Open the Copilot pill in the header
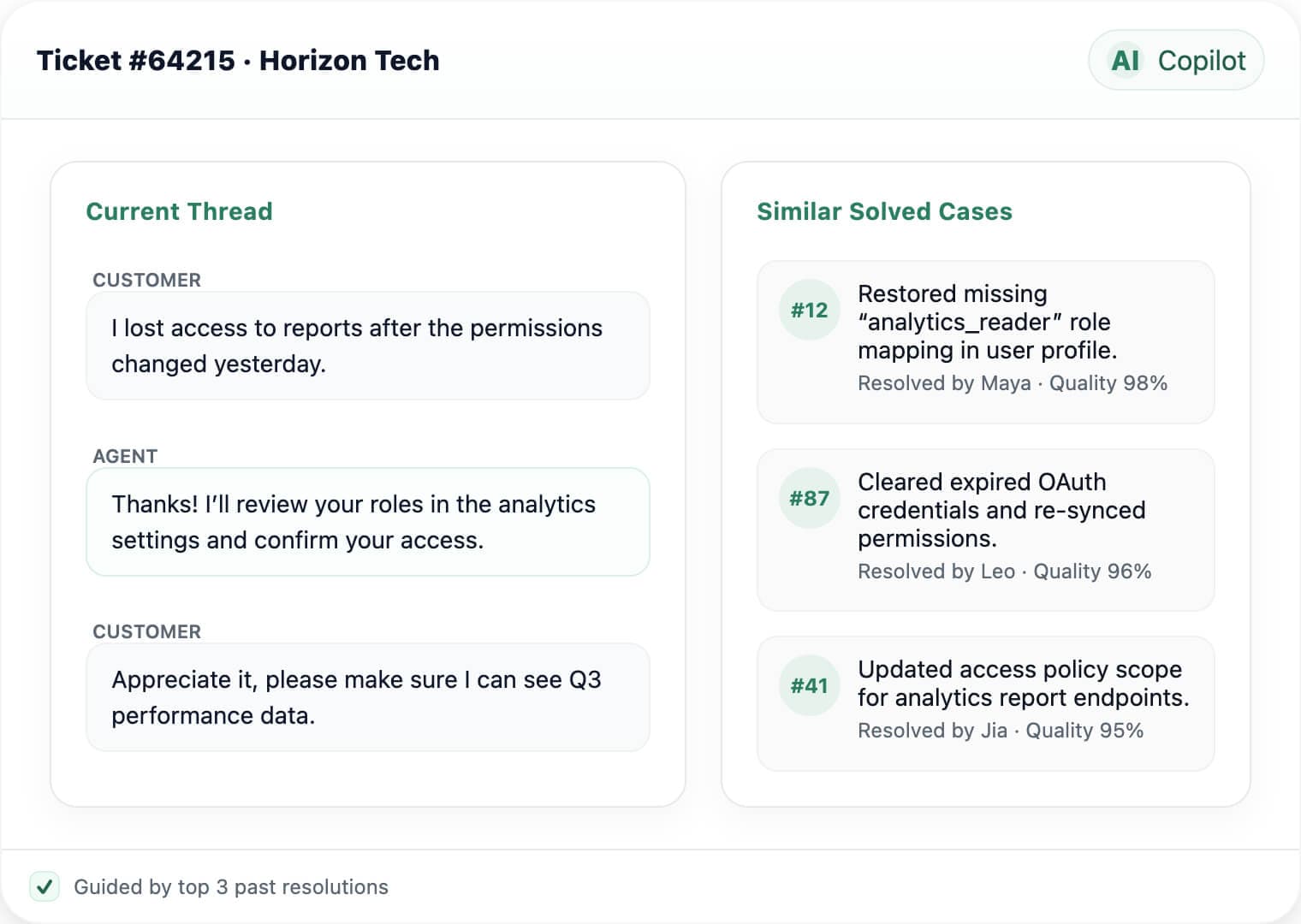Viewport: 1301px width, 924px height. (x=1175, y=60)
